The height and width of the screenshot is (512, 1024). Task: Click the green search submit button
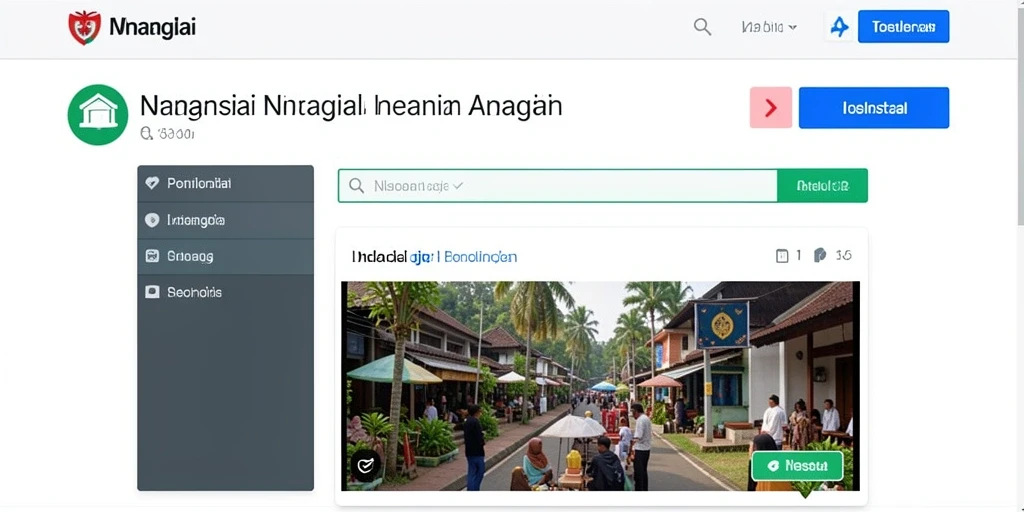coord(822,185)
